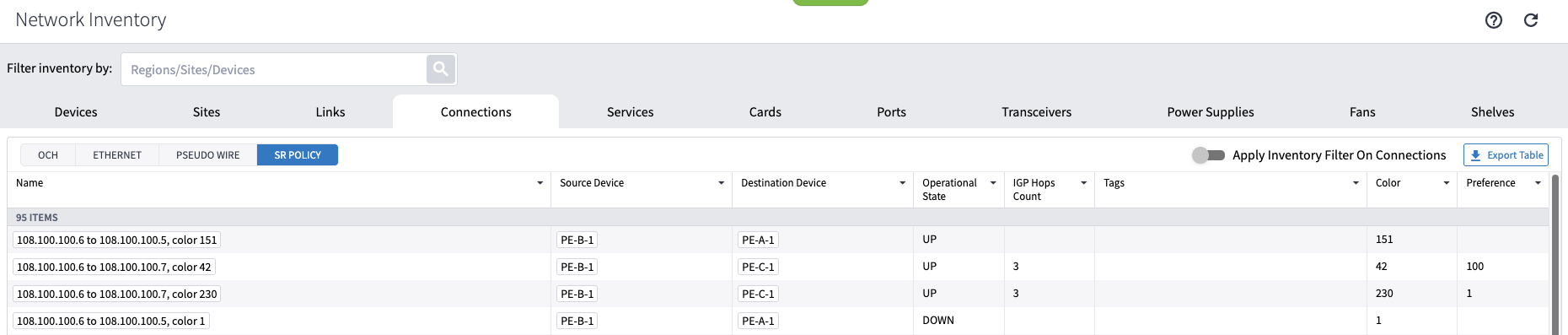Select the Connections tab
The width and height of the screenshot is (1568, 335).
pos(476,112)
